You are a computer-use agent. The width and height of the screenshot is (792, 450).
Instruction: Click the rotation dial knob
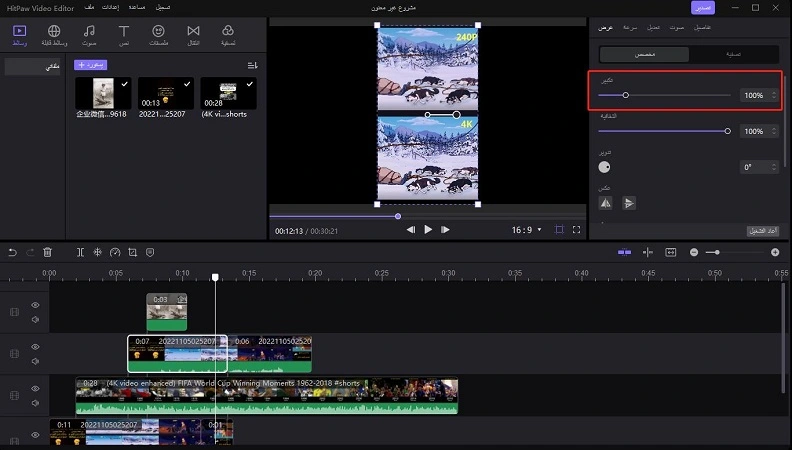pyautogui.click(x=604, y=167)
